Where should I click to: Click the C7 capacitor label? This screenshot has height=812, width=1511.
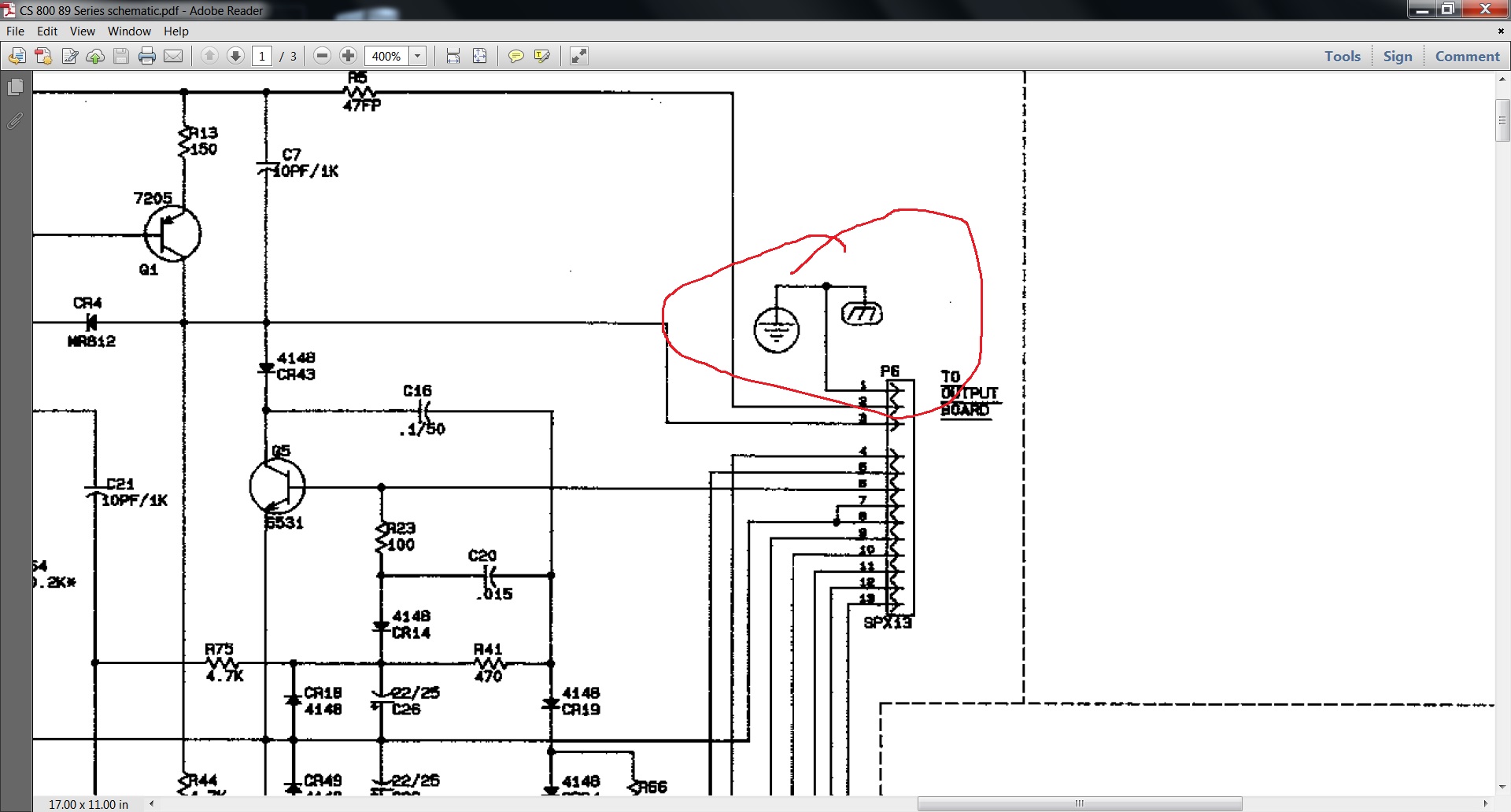click(292, 154)
